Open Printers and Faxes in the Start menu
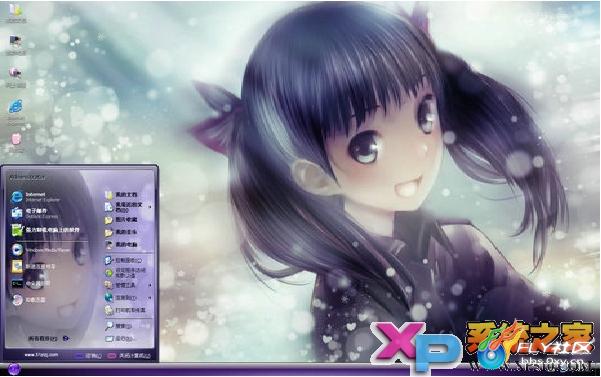The image size is (601, 377). pos(125,310)
